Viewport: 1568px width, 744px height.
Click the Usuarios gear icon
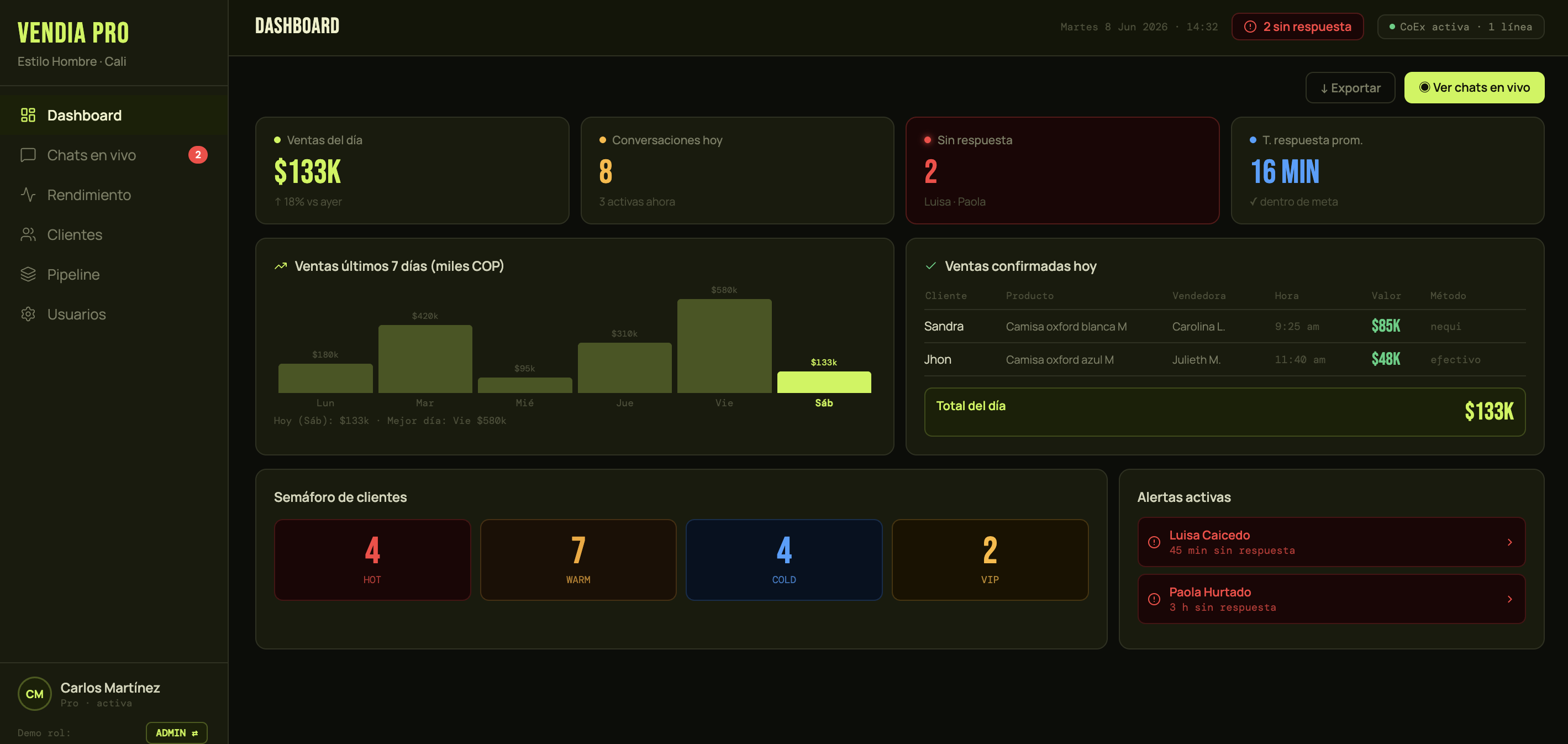28,314
